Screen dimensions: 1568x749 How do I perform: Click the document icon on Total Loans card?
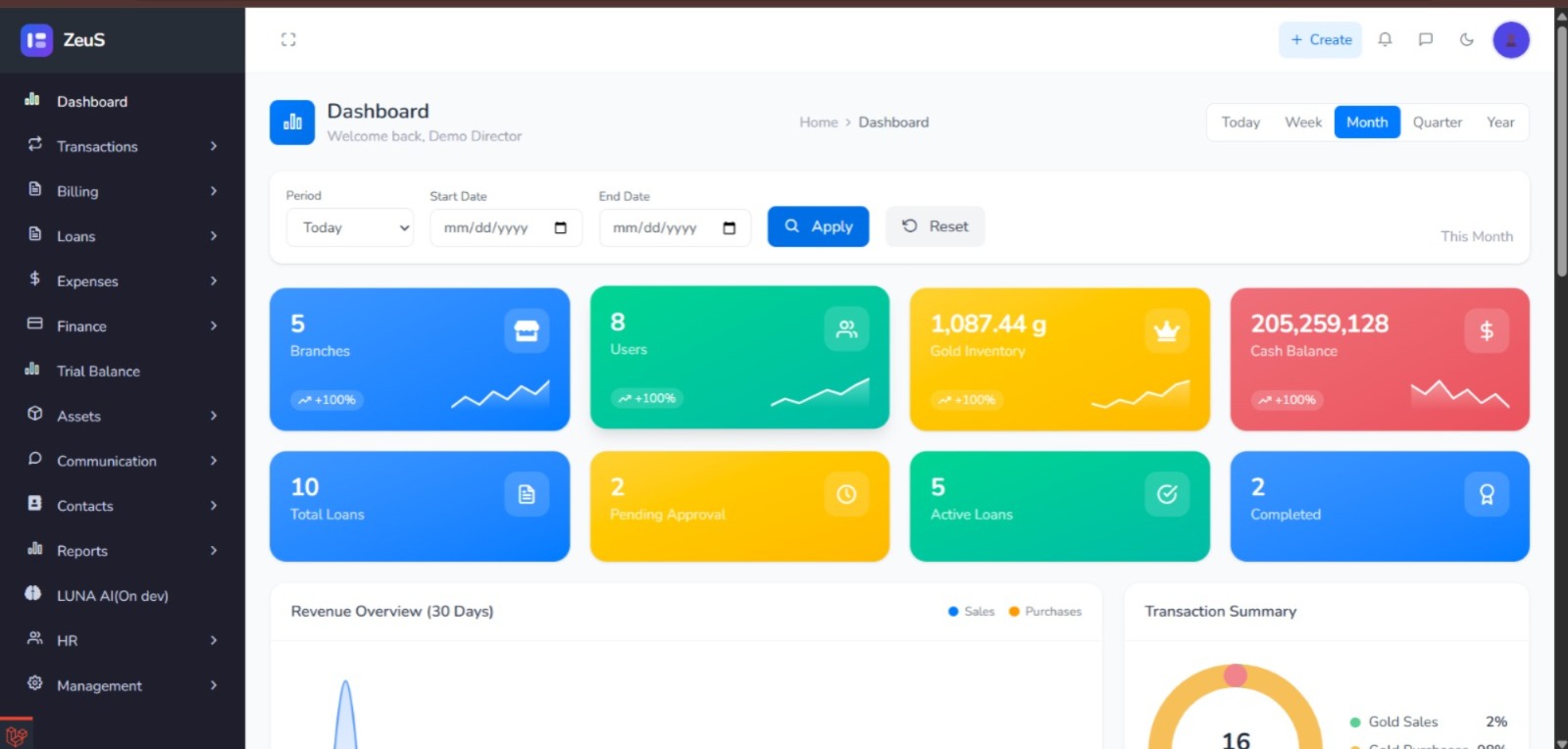[527, 494]
